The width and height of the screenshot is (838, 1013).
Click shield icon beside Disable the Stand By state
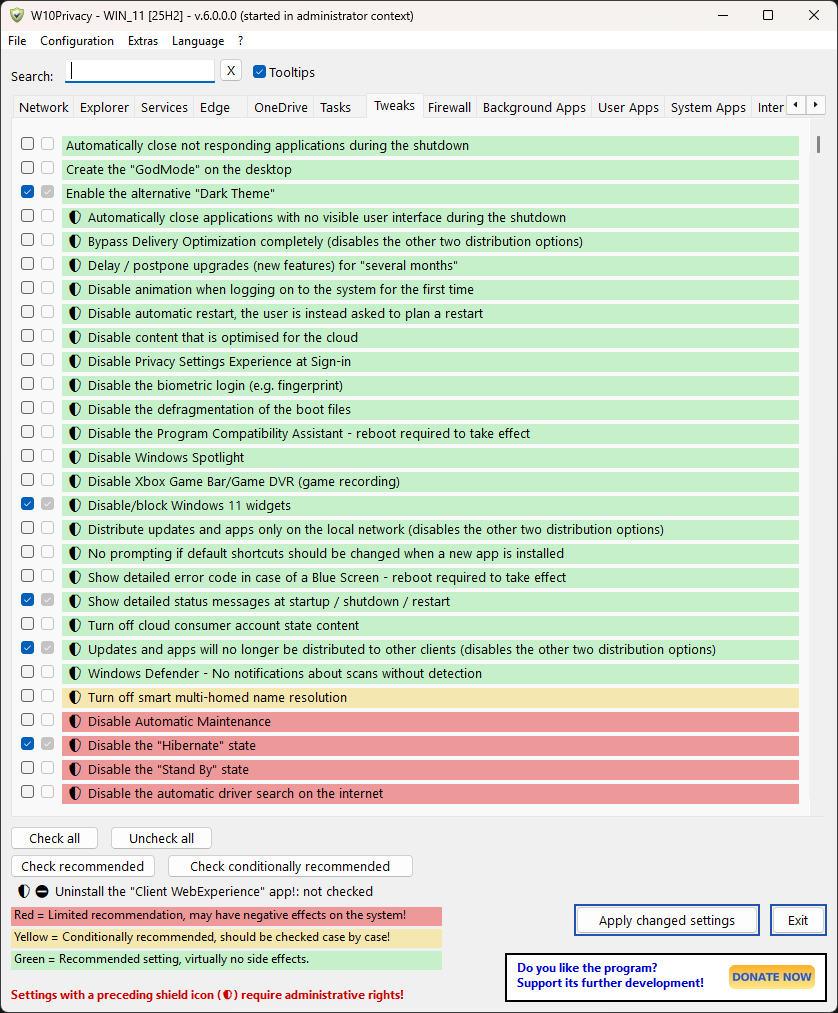pos(75,769)
